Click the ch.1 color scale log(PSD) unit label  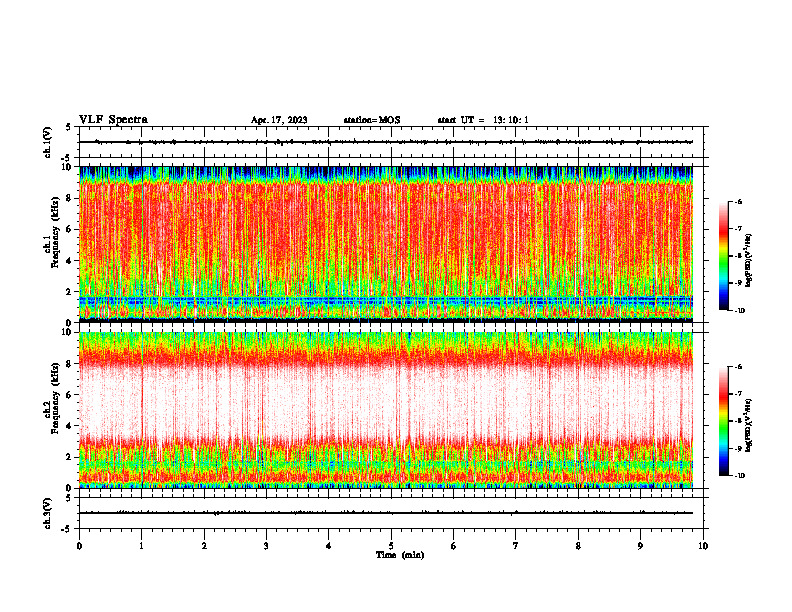749,260
